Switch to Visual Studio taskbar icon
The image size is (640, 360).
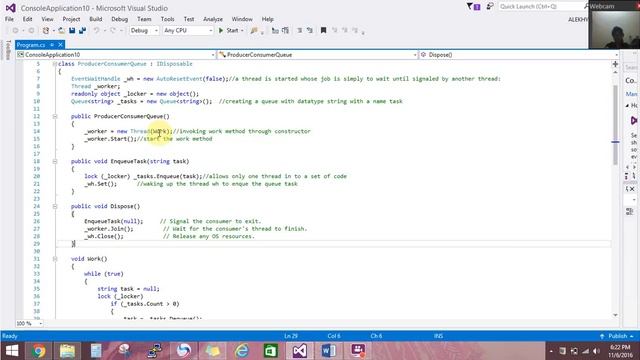click(300, 351)
